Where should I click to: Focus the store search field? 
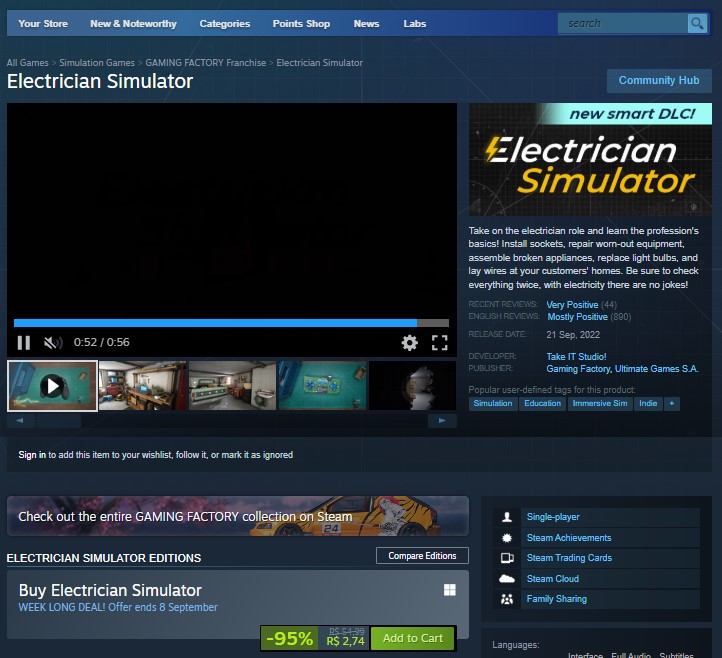pyautogui.click(x=623, y=23)
